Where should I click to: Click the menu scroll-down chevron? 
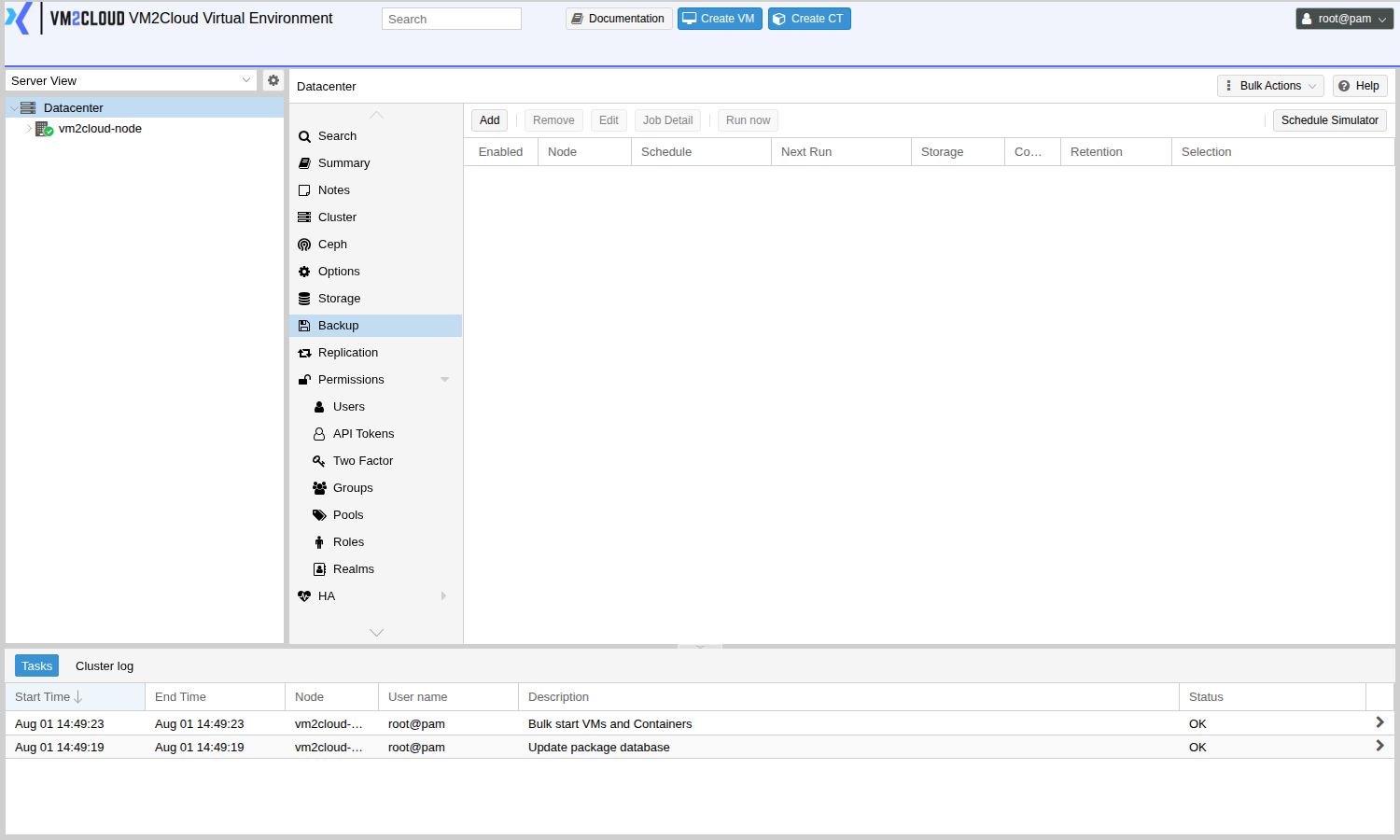pyautogui.click(x=376, y=633)
